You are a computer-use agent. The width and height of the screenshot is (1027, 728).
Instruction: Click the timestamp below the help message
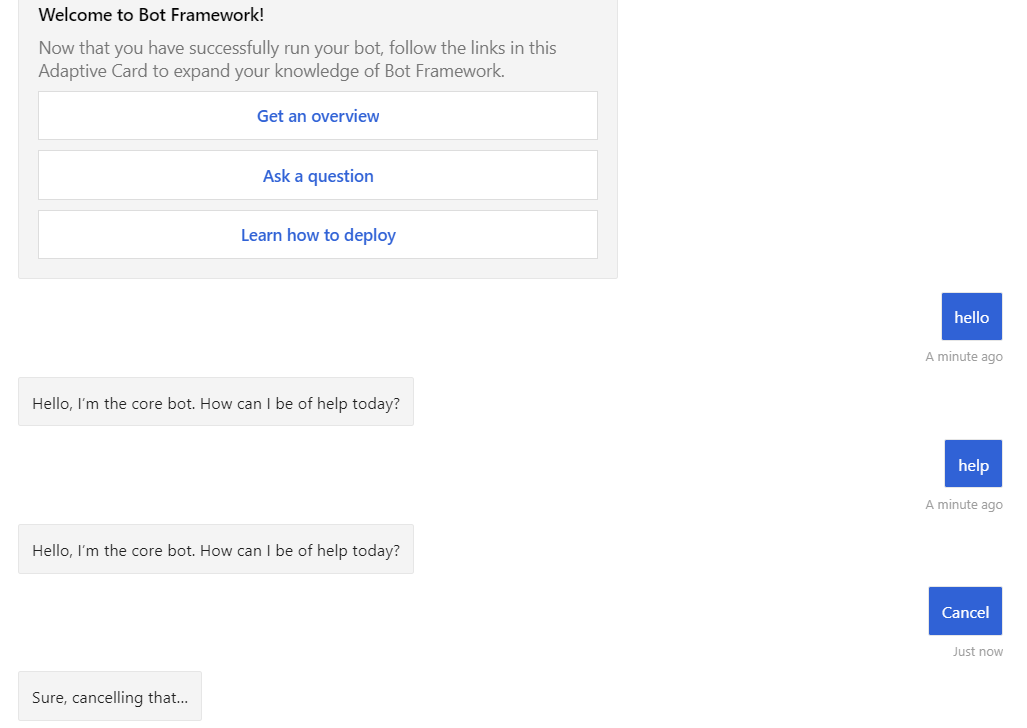pos(963,504)
